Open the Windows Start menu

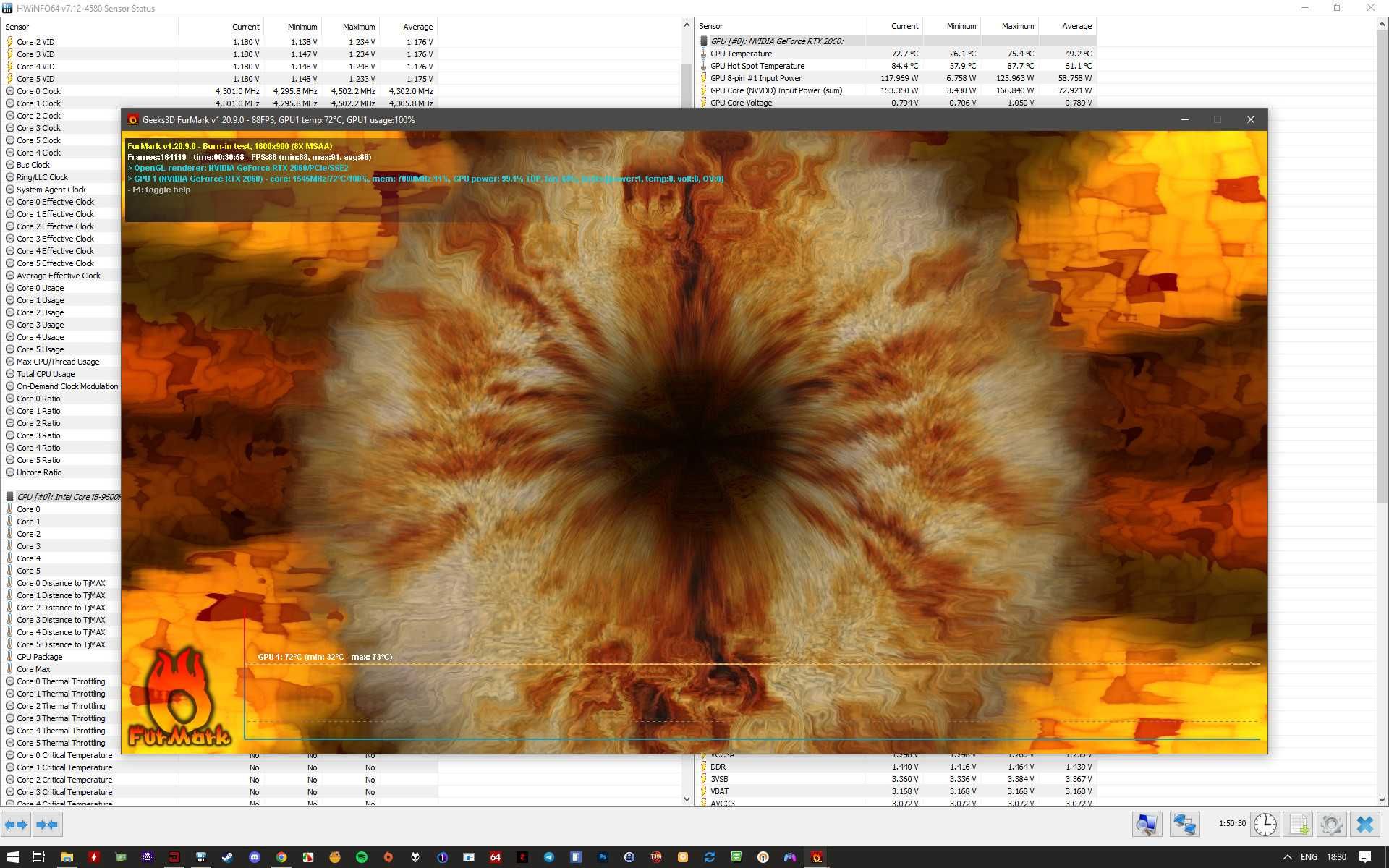[x=12, y=857]
